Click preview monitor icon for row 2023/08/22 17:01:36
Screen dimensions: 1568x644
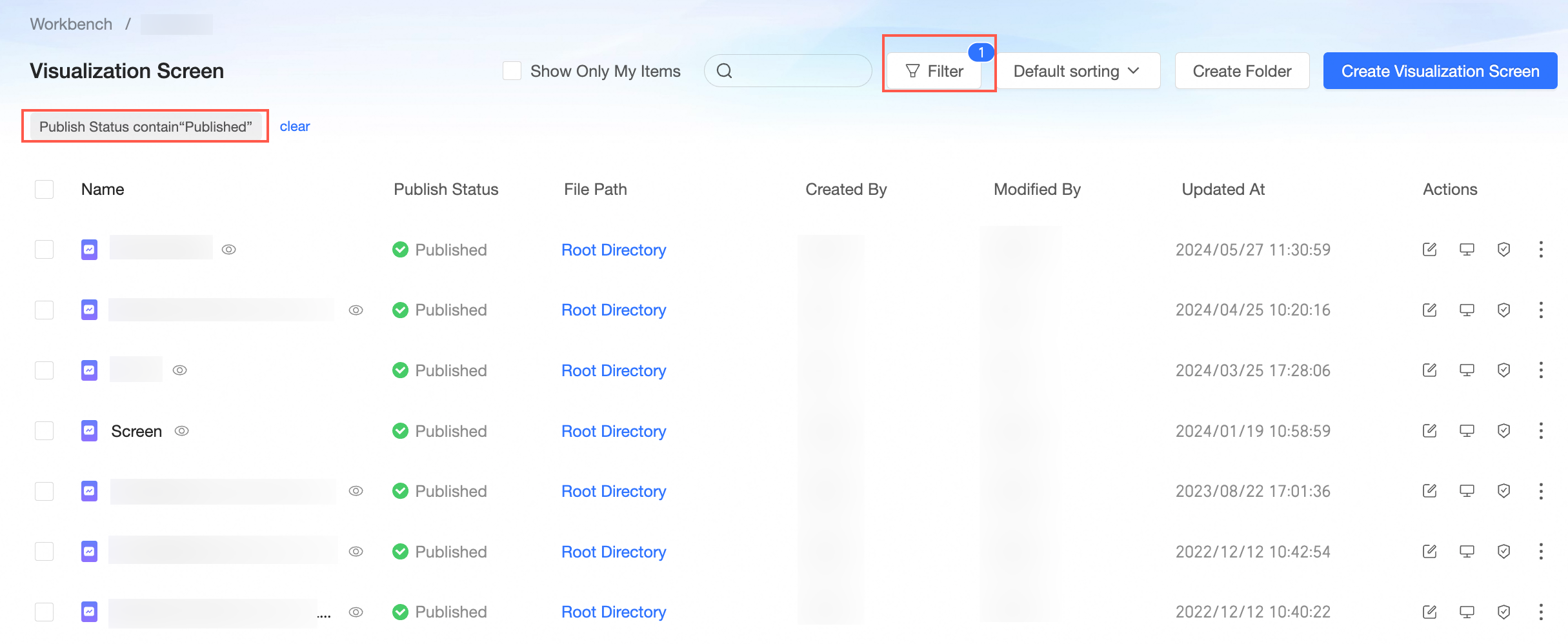click(1467, 491)
